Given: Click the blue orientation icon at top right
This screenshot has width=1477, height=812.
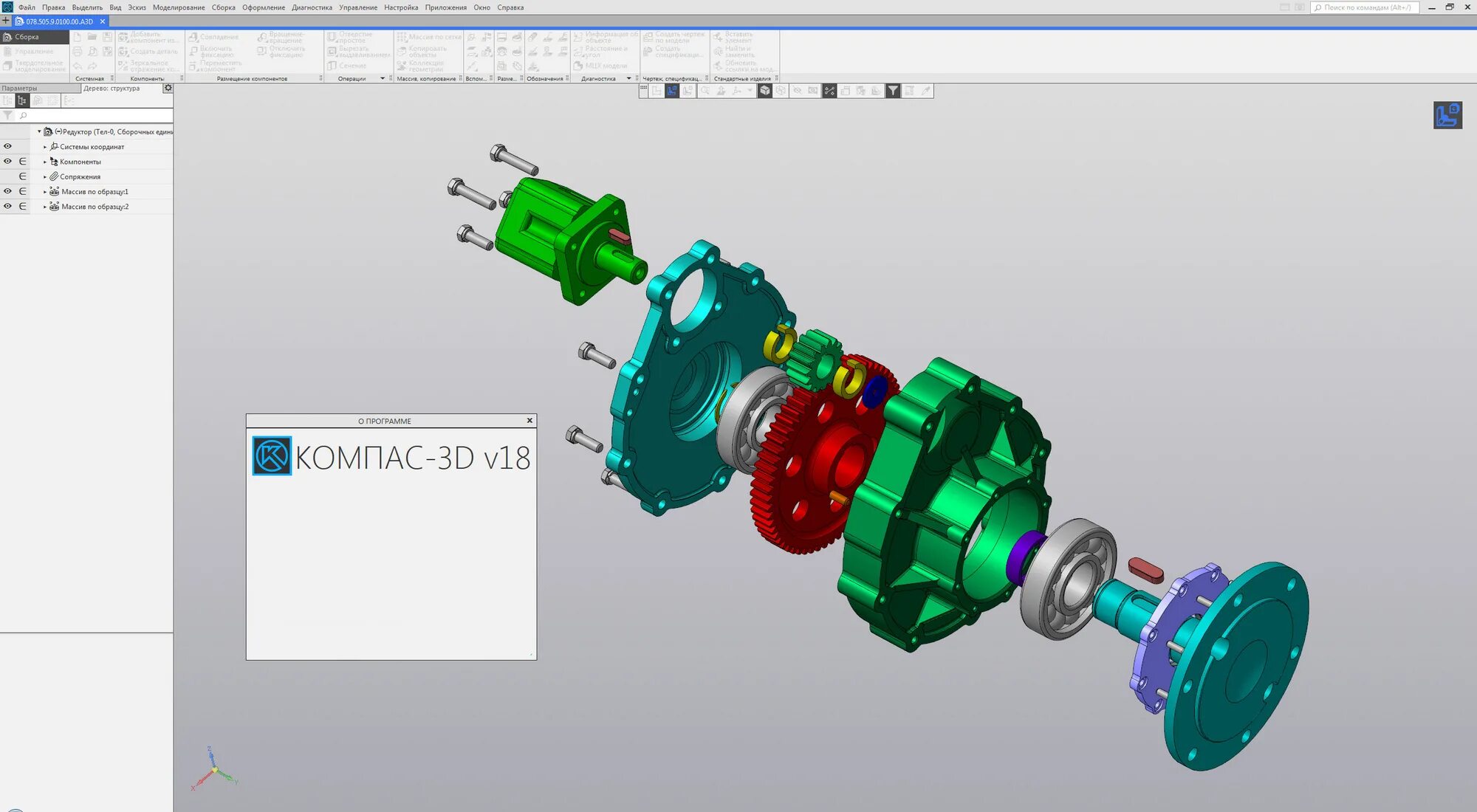Looking at the screenshot, I should 1447,115.
